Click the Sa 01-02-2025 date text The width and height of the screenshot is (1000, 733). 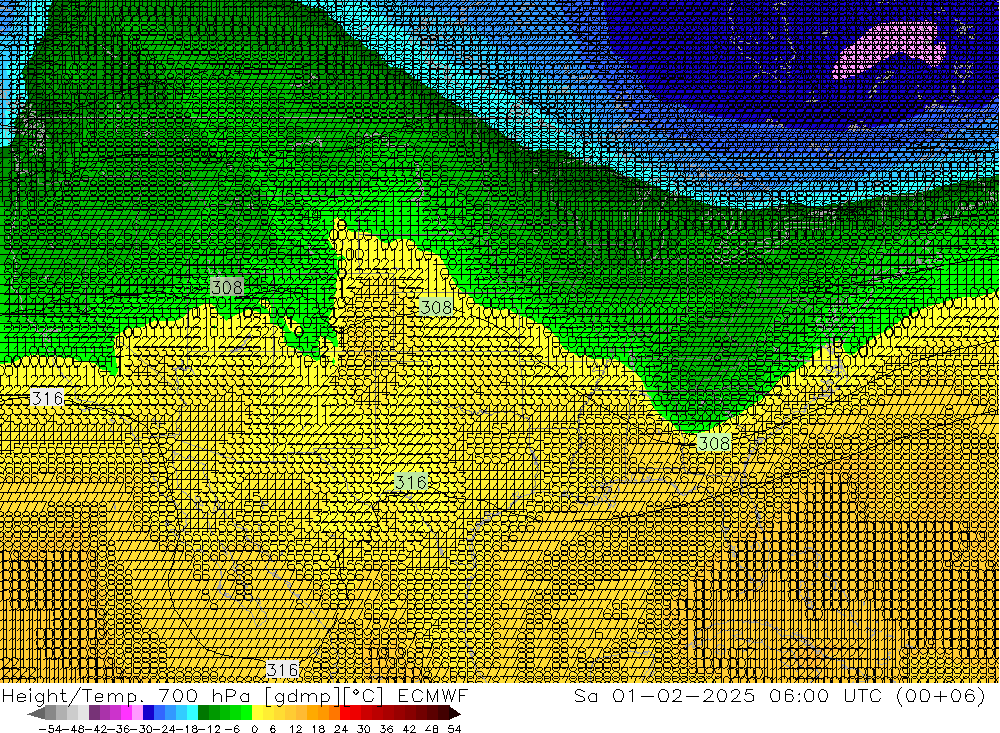(664, 695)
